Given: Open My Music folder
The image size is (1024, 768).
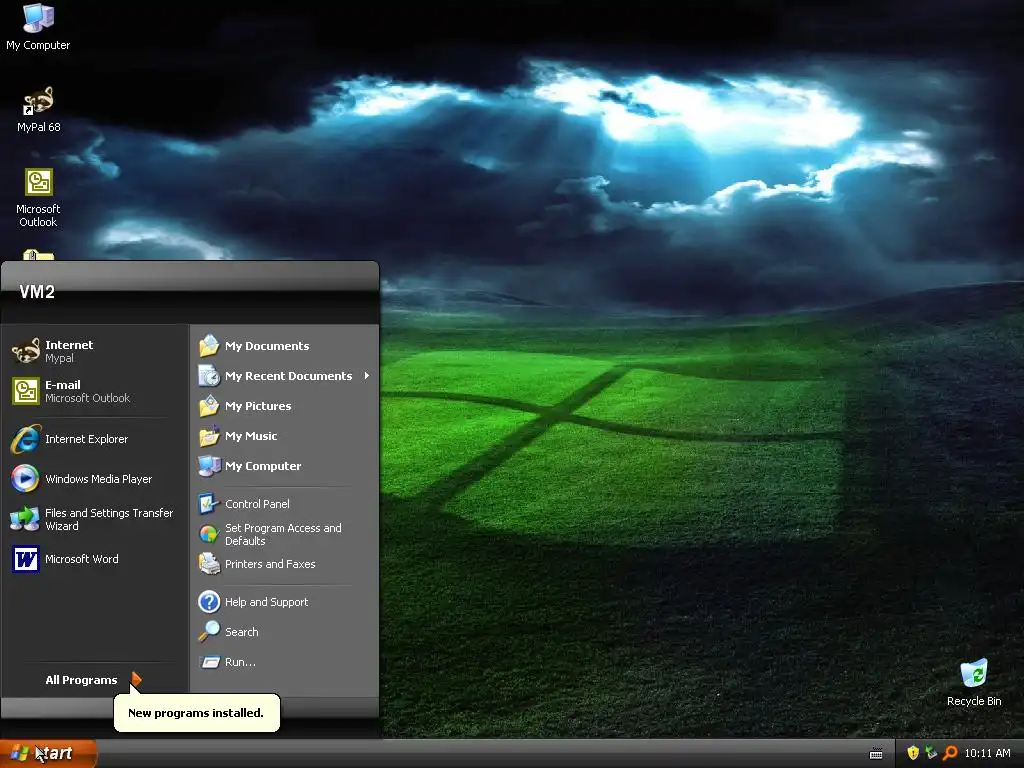Looking at the screenshot, I should 283,436.
